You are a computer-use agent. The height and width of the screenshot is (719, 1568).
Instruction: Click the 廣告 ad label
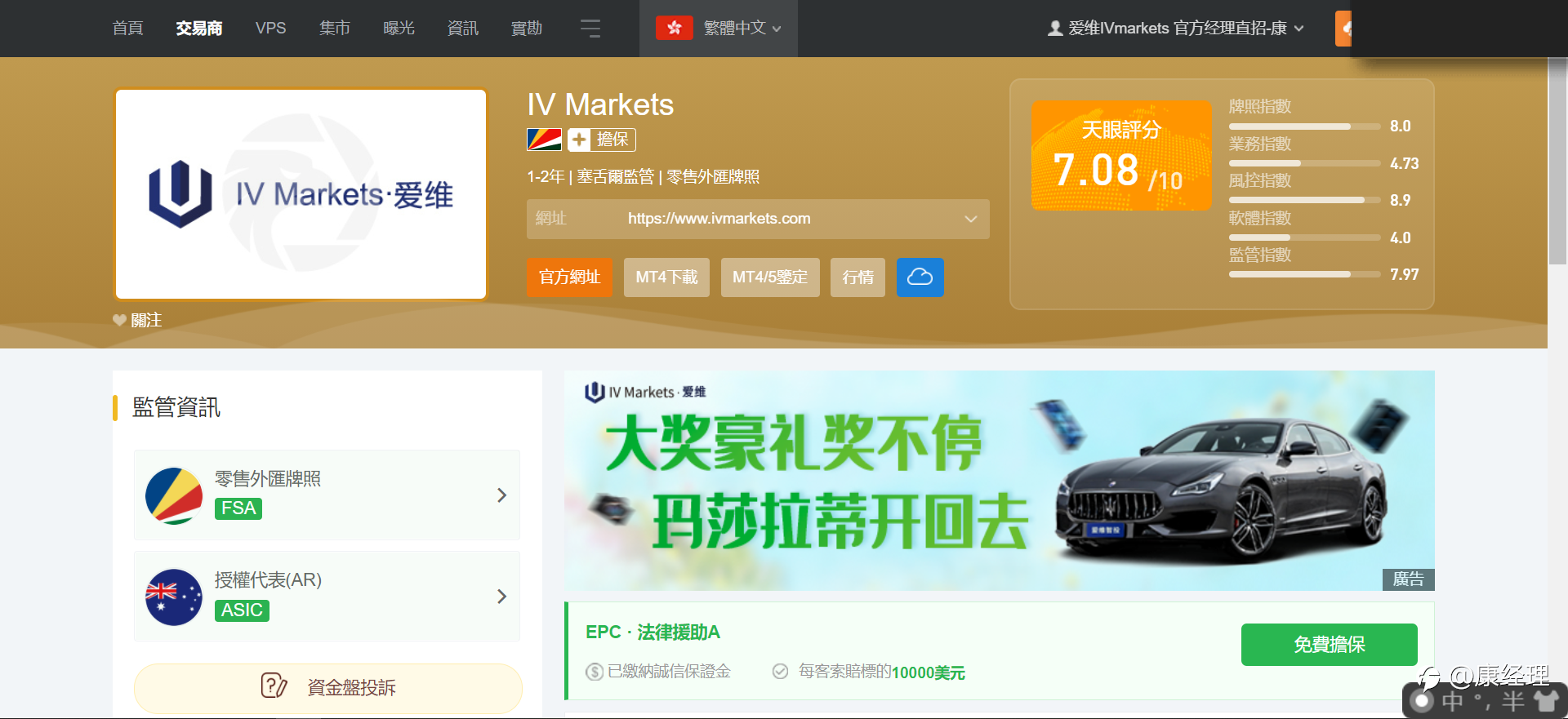pyautogui.click(x=1409, y=579)
